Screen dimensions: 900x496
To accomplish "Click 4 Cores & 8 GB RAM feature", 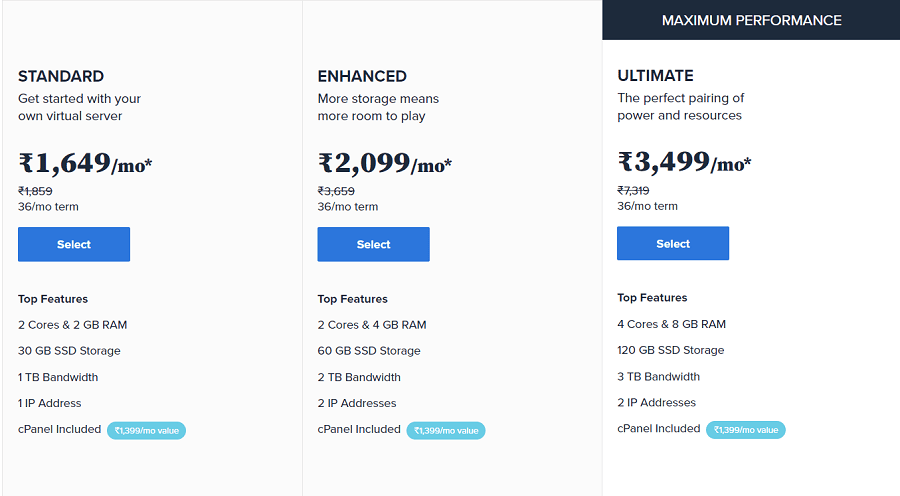I will tap(672, 324).
